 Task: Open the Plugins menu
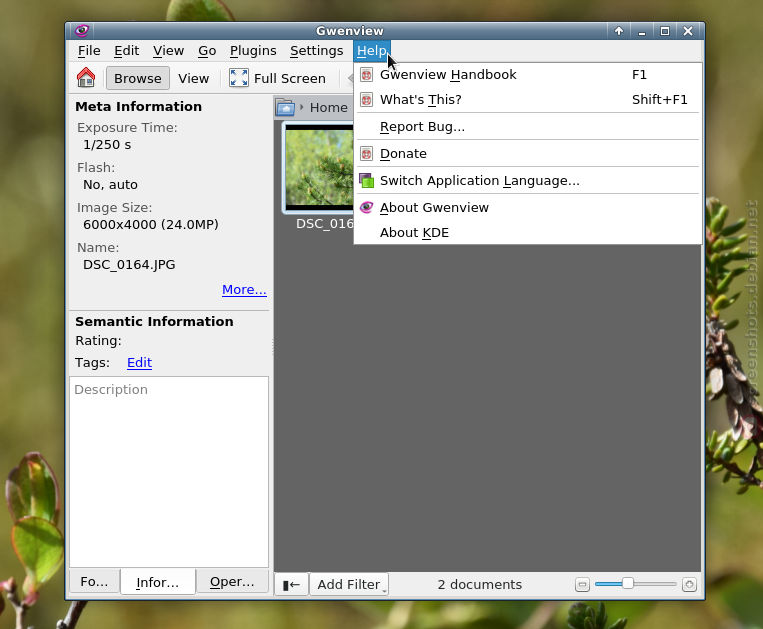pyautogui.click(x=253, y=51)
